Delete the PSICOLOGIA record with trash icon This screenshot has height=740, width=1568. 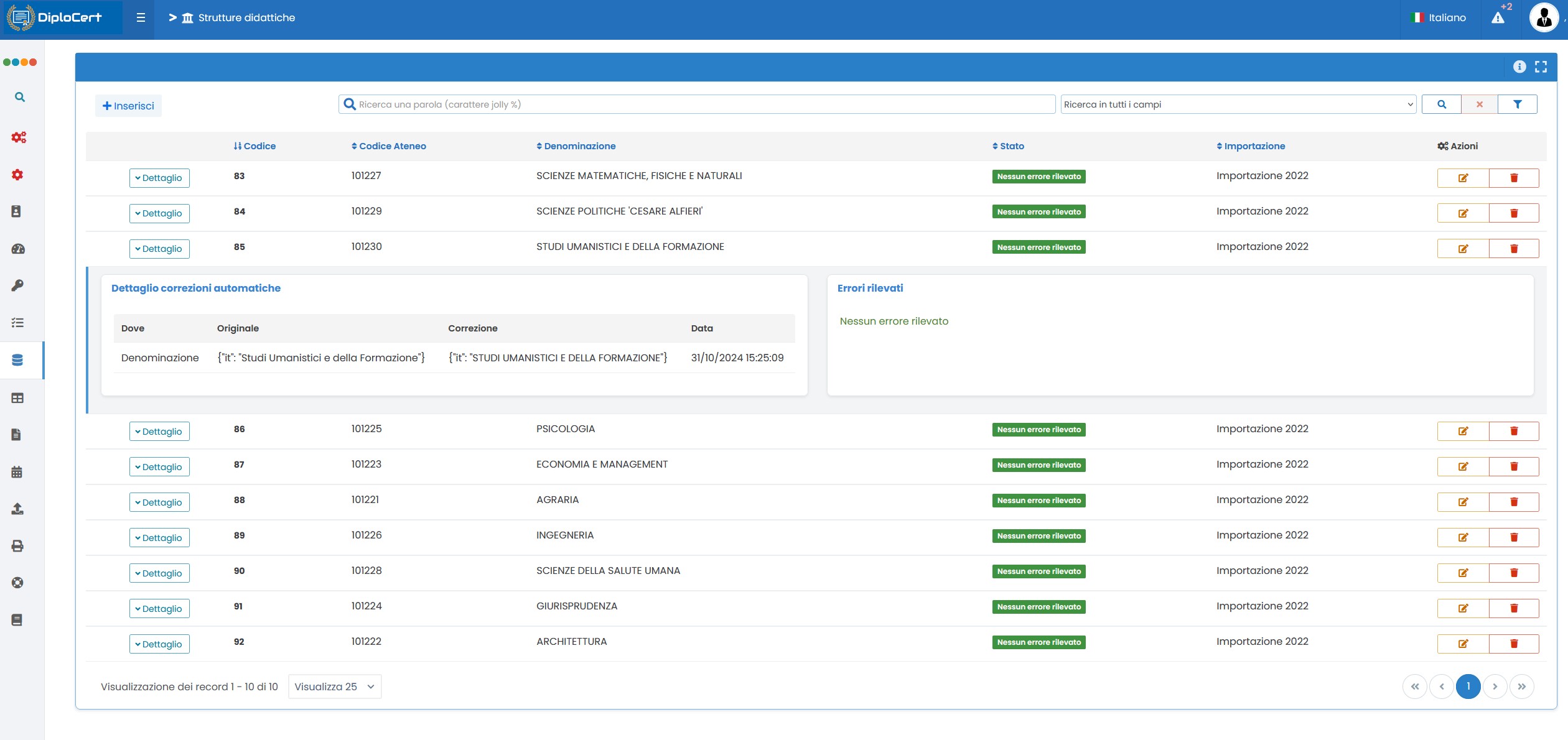(1514, 431)
